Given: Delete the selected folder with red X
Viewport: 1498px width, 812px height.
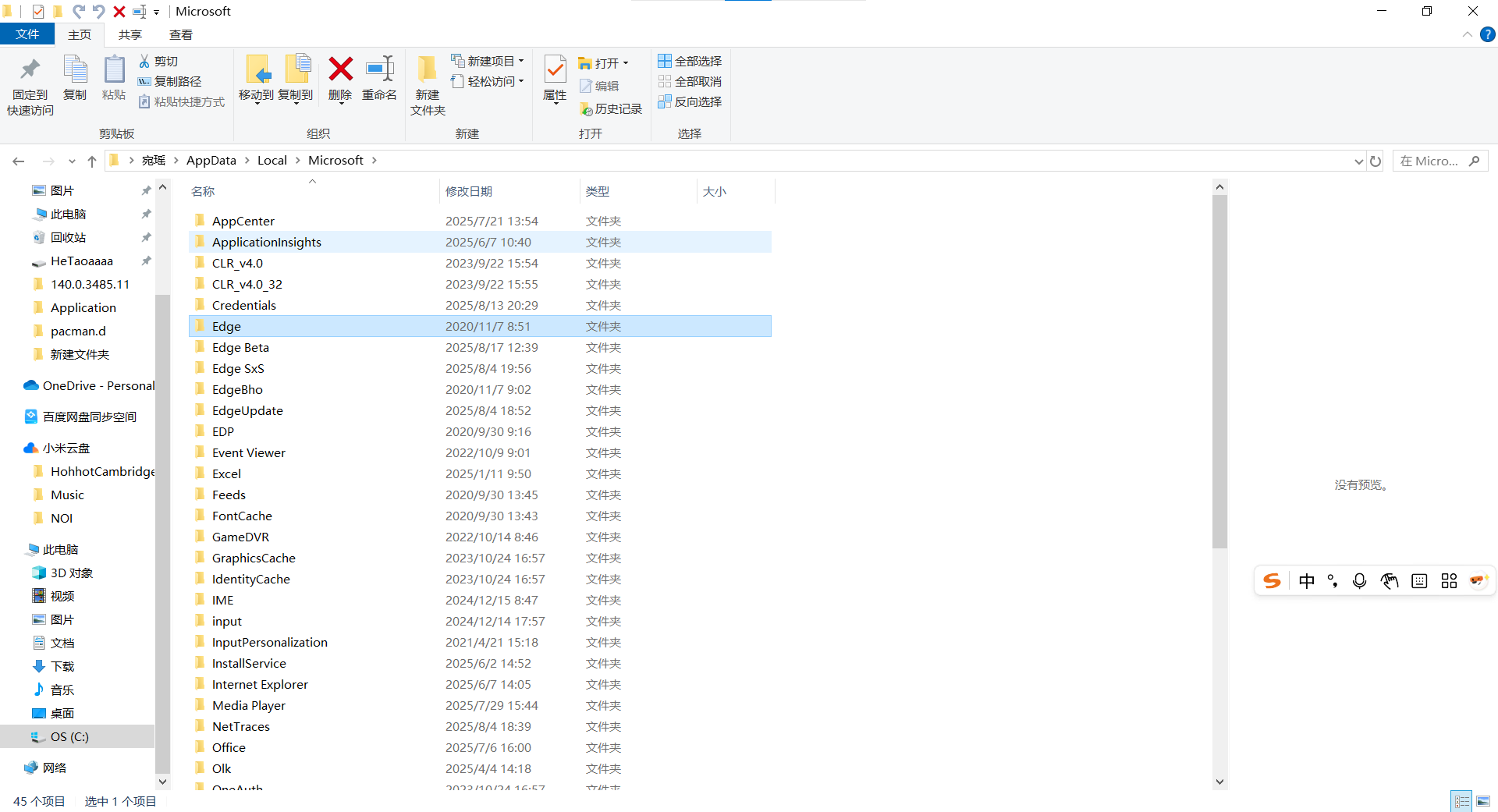Looking at the screenshot, I should click(x=340, y=79).
